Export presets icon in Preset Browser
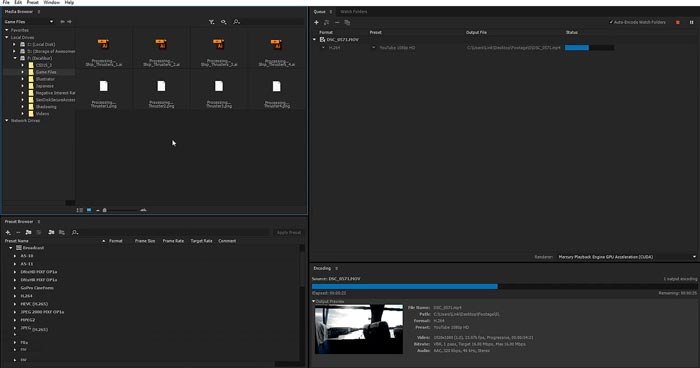This screenshot has width=700, height=368. click(62, 232)
